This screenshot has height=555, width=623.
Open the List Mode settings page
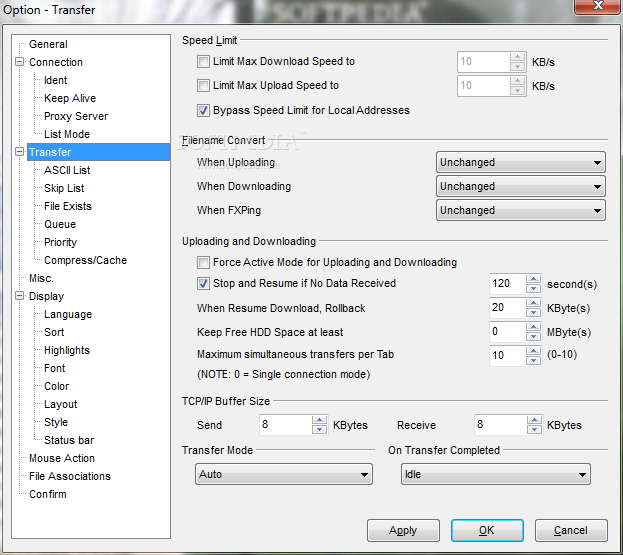tap(67, 134)
